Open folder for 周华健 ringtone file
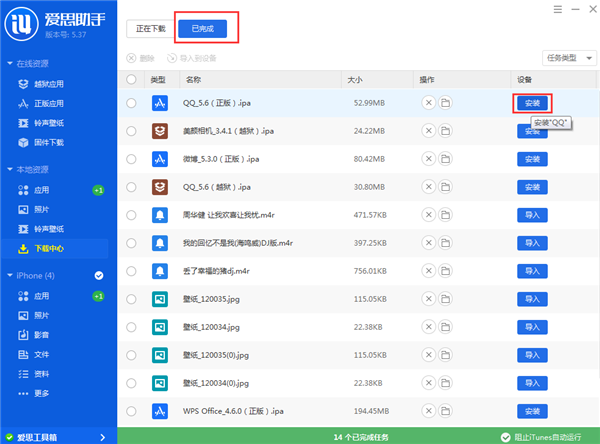 (445, 215)
